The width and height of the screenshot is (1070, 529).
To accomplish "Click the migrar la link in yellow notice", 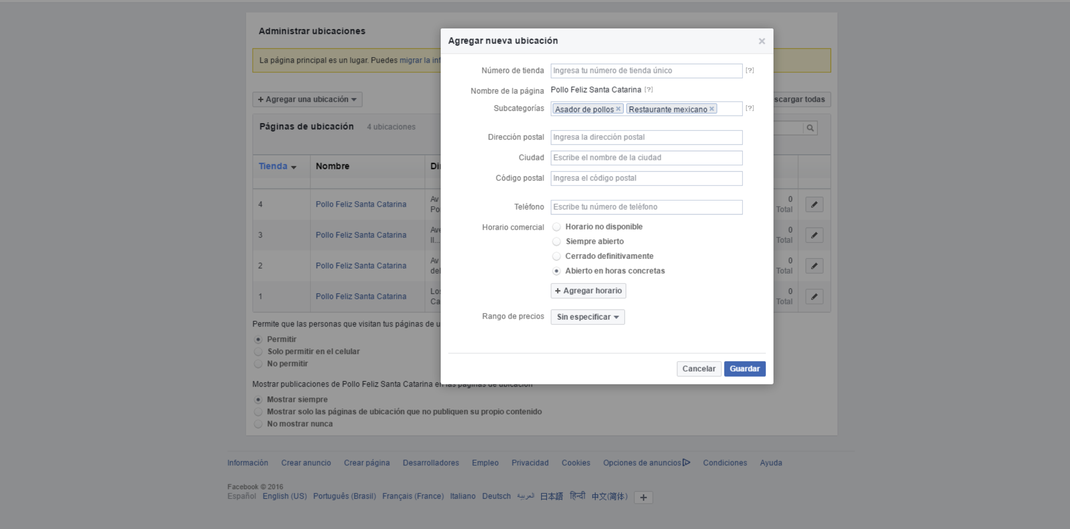I will (x=420, y=60).
